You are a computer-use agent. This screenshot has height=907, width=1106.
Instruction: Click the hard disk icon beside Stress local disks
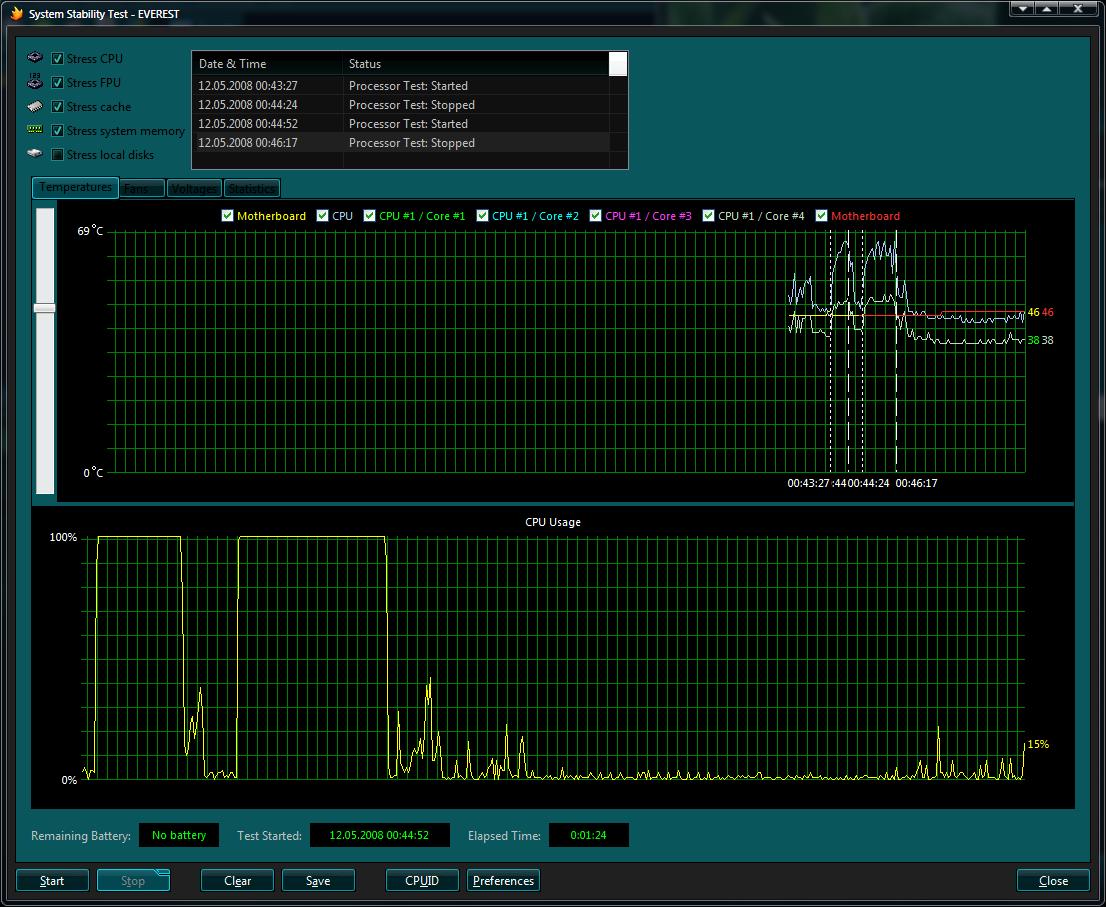click(x=35, y=152)
